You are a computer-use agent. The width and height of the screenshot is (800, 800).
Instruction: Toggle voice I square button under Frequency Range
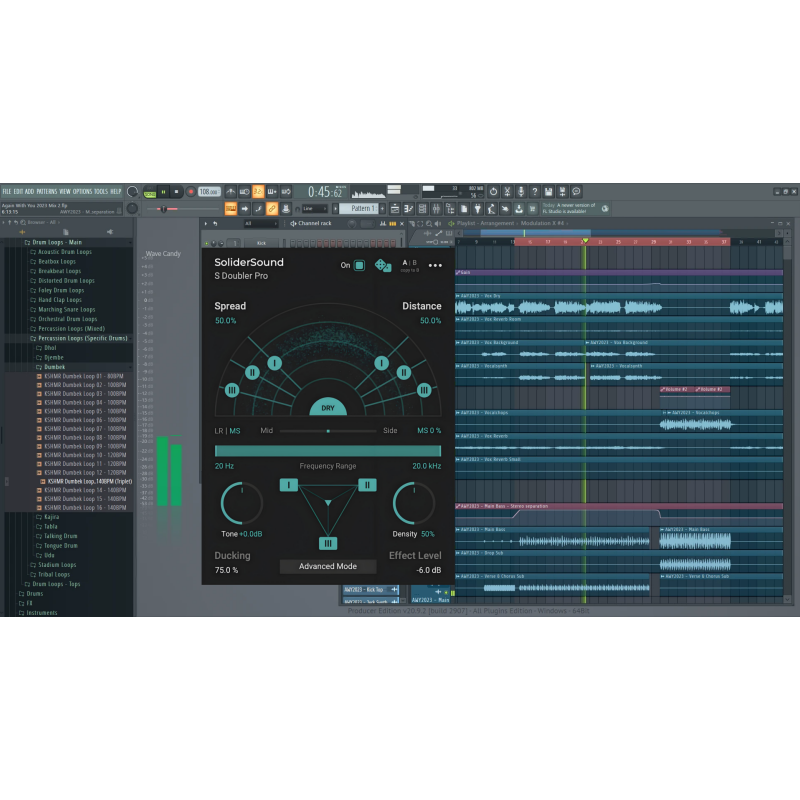coord(289,485)
